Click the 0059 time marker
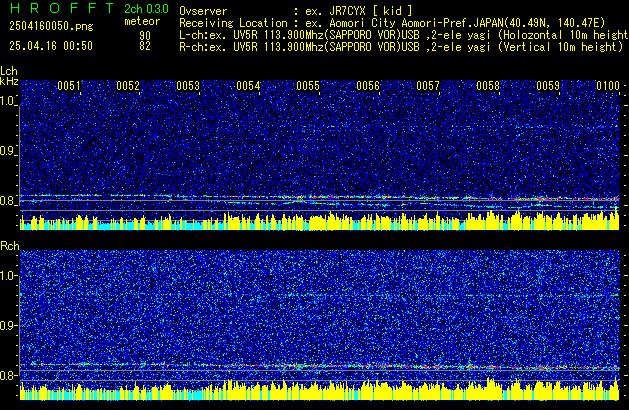The width and height of the screenshot is (629, 410). (548, 86)
